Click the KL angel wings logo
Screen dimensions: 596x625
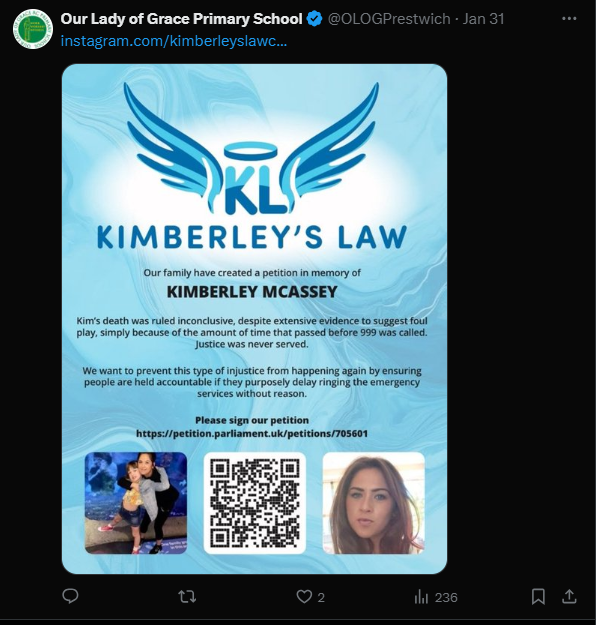pyautogui.click(x=252, y=148)
